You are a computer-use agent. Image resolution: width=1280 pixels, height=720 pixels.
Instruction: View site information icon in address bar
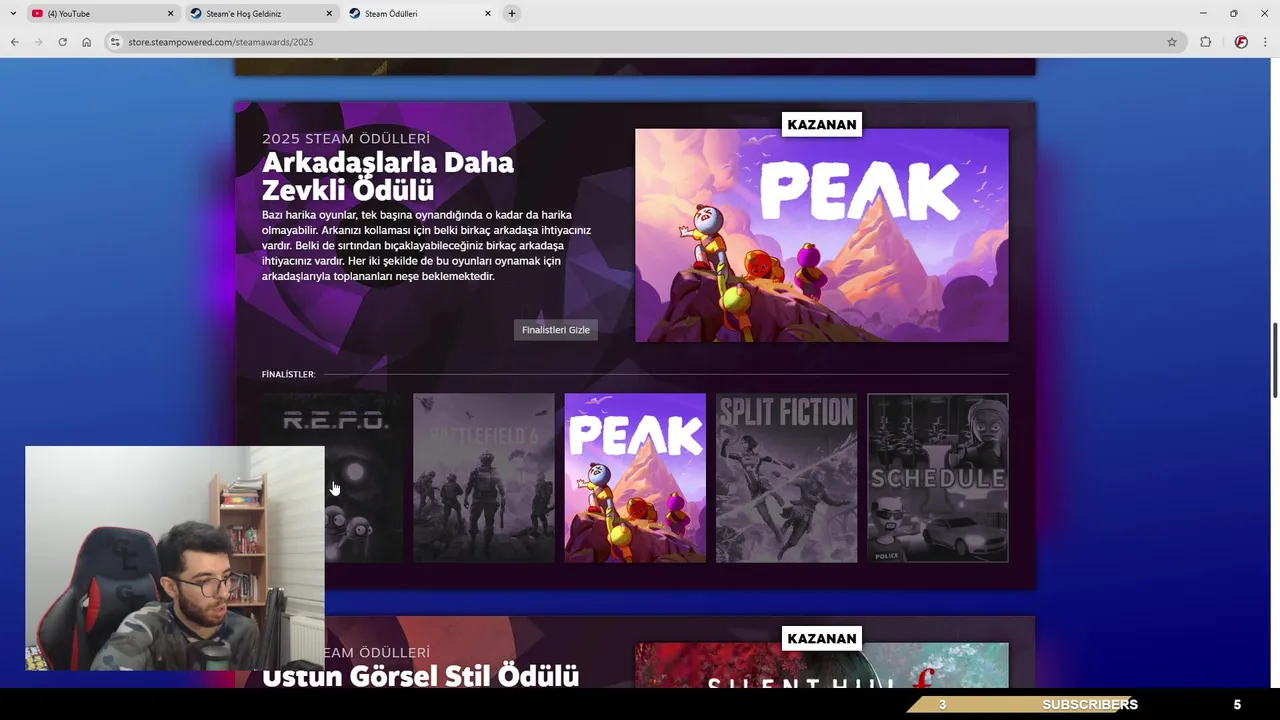tap(115, 42)
